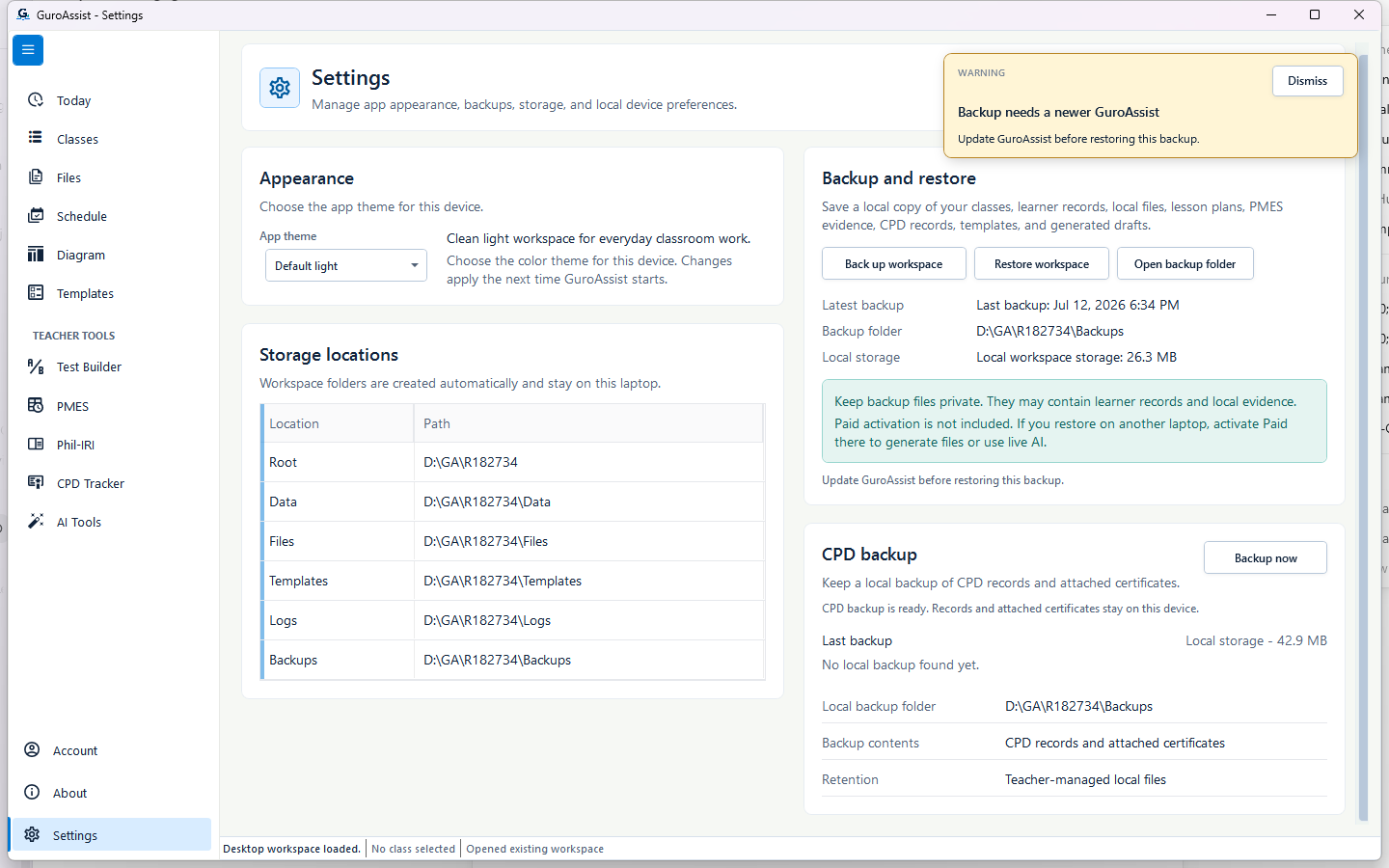Click Local workspace storage 26.3 MB value
Image resolution: width=1389 pixels, height=868 pixels.
pos(1076,357)
